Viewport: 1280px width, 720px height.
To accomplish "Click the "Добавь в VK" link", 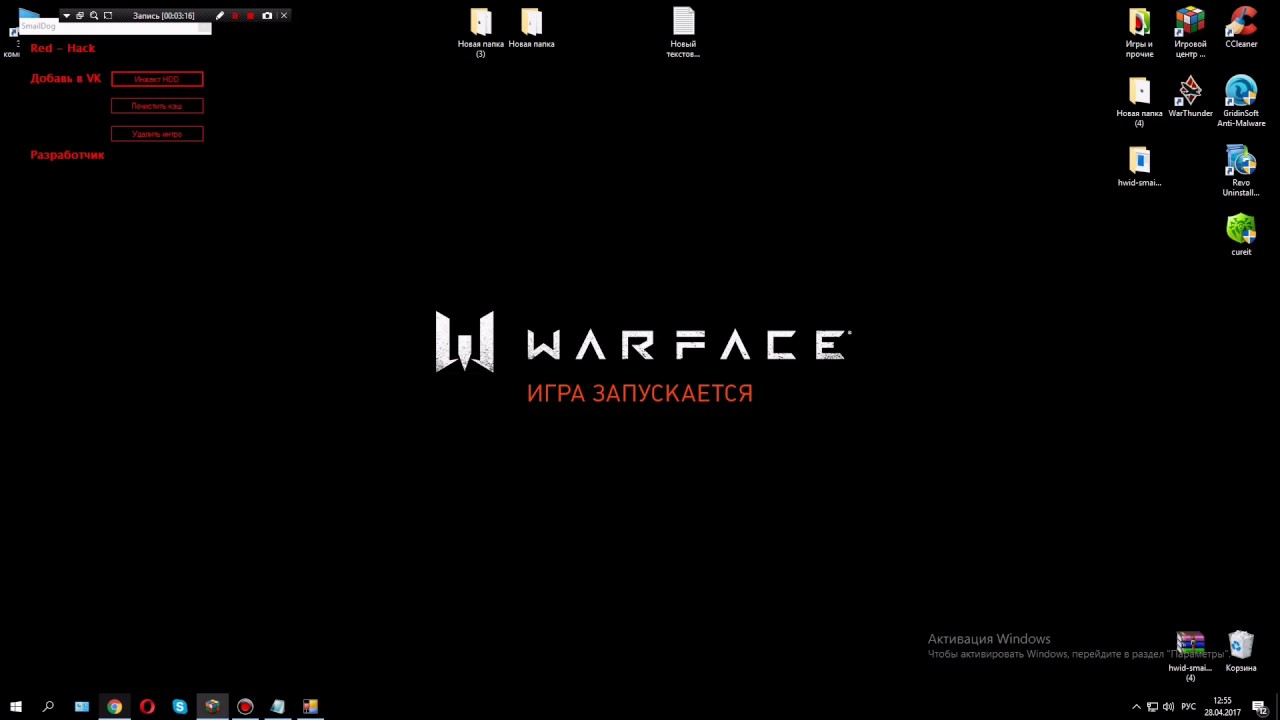I will tap(66, 78).
